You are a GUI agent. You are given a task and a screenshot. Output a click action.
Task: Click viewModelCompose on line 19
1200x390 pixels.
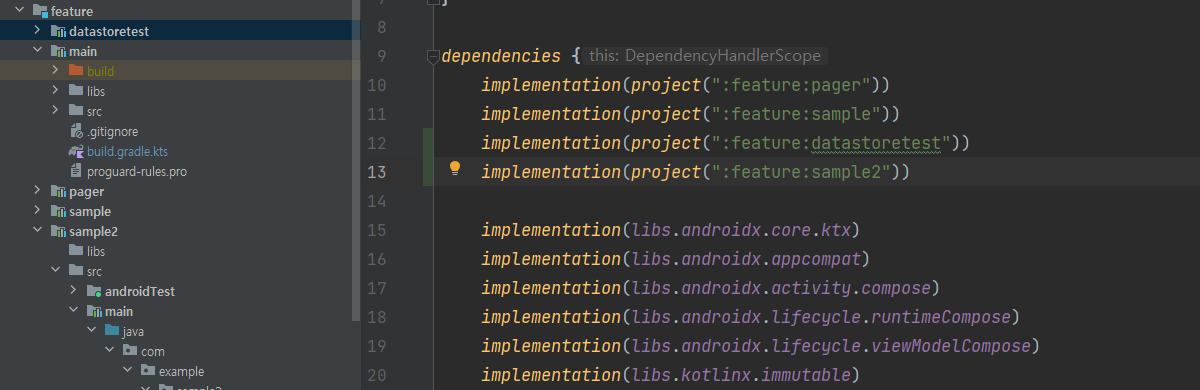950,346
